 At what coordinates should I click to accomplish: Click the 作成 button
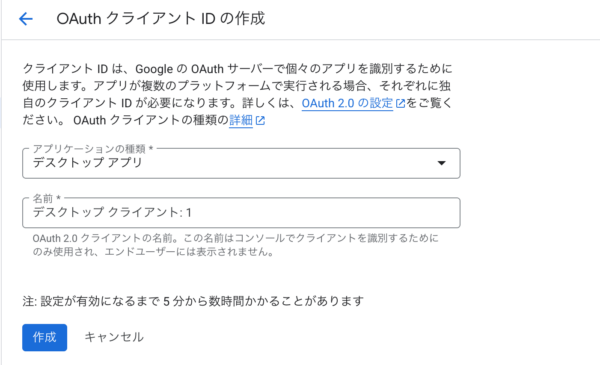click(44, 337)
